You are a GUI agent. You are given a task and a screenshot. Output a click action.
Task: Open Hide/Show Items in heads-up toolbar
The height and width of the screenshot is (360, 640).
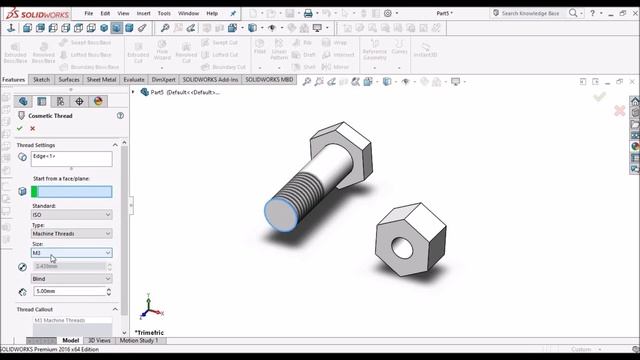(405, 82)
